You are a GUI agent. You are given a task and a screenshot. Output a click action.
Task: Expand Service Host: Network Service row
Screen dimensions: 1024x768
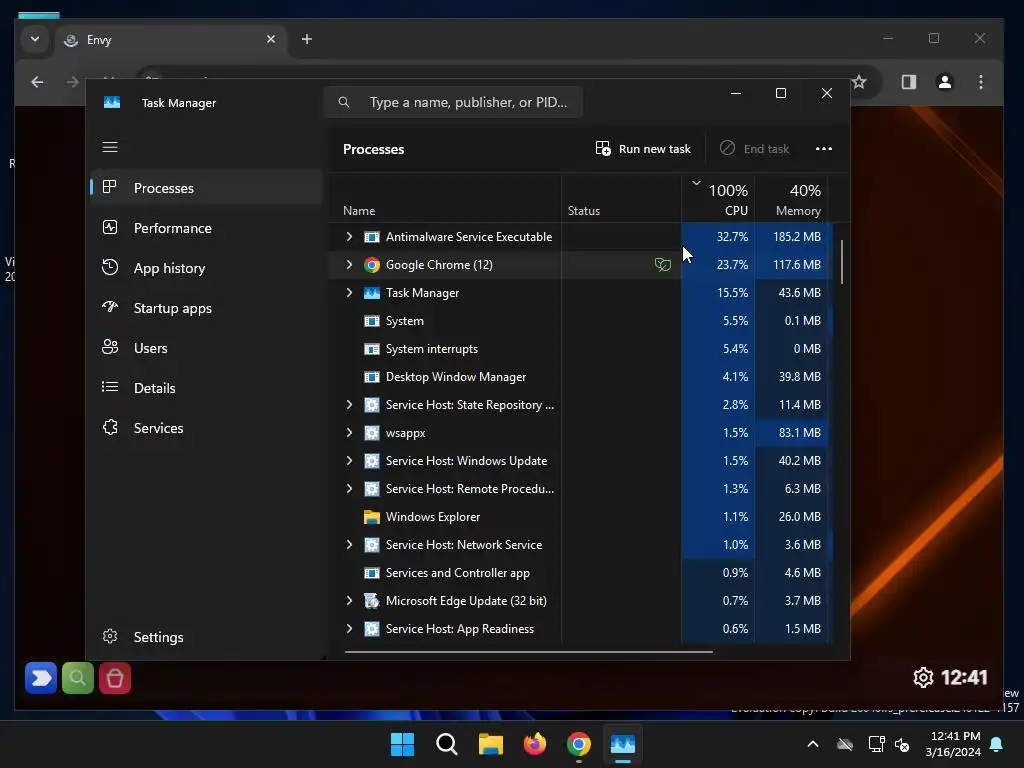point(349,545)
